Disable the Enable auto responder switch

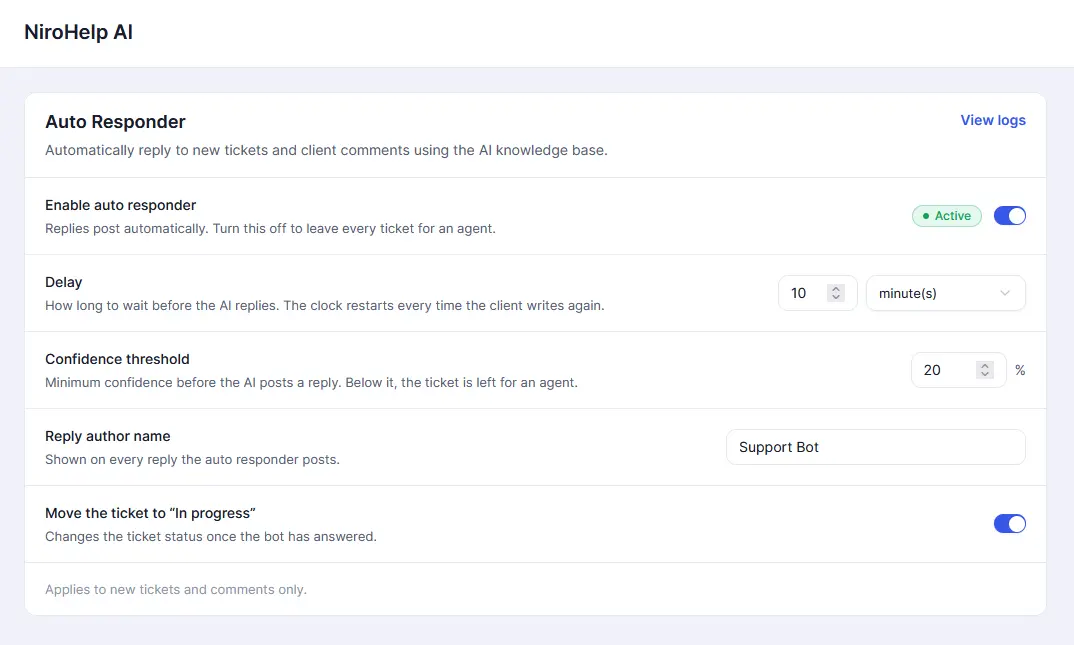pos(1010,216)
